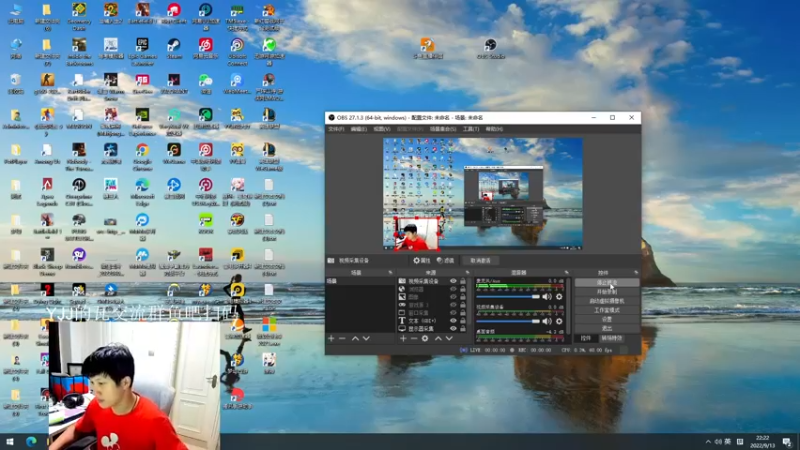Select the Google Chrome desktop shortcut

(x=142, y=157)
